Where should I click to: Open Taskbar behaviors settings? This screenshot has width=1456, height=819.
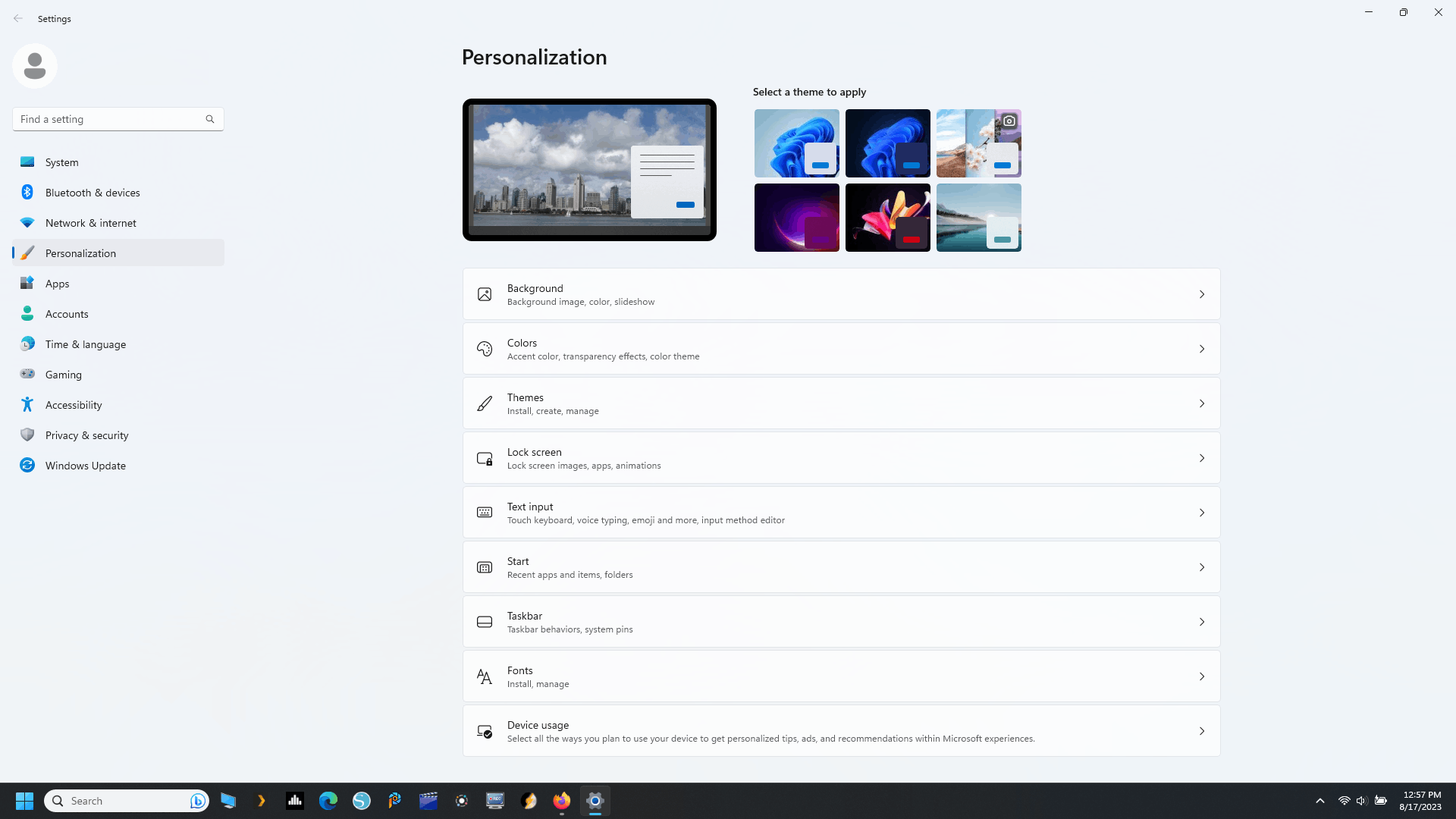(840, 622)
